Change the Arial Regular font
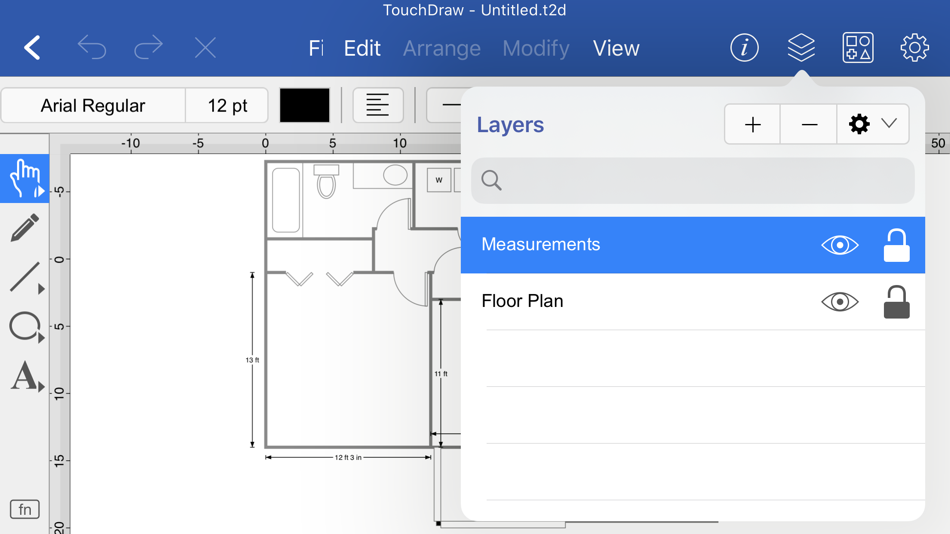 point(93,105)
